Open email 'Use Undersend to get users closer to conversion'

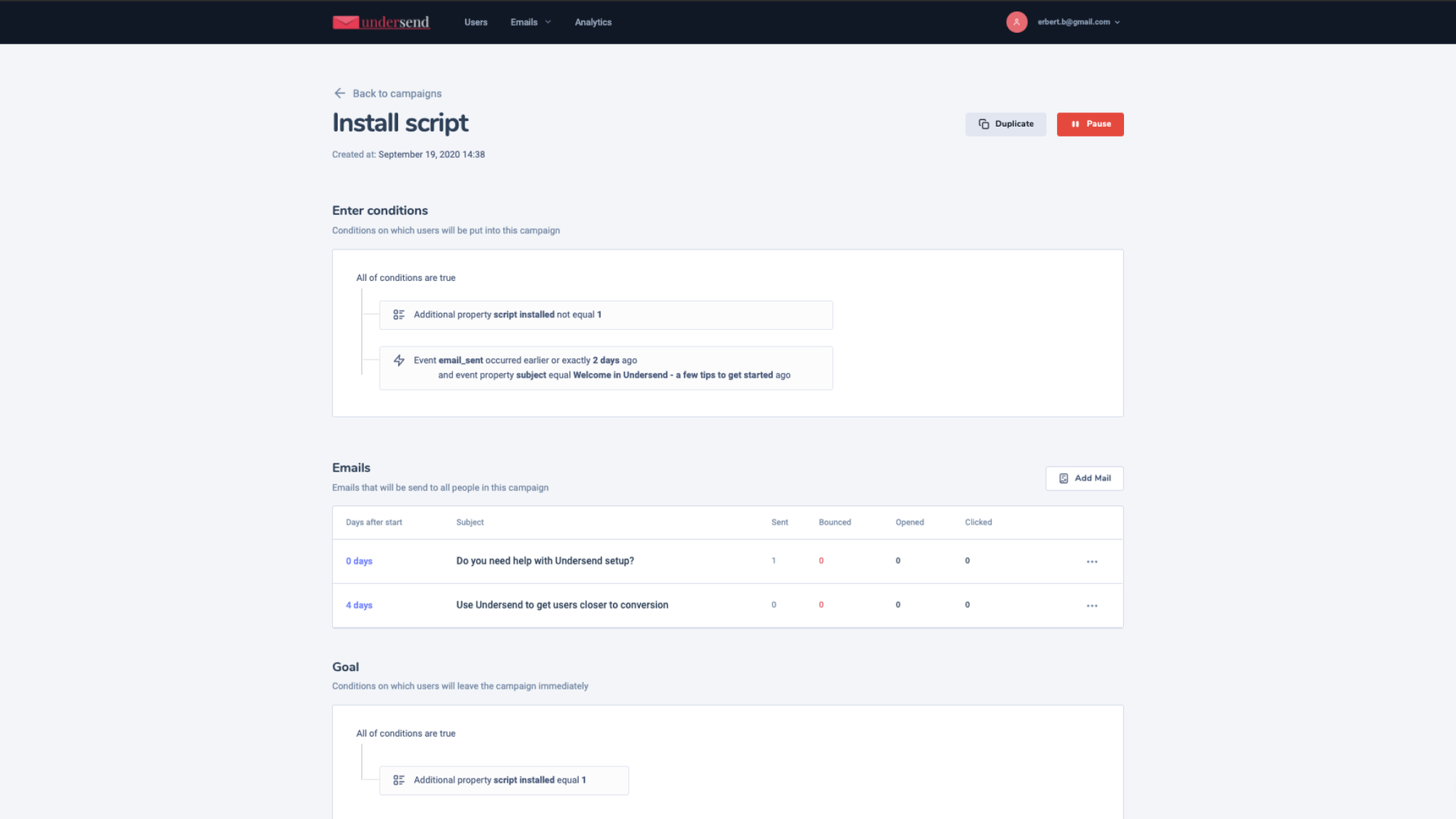[x=562, y=605]
